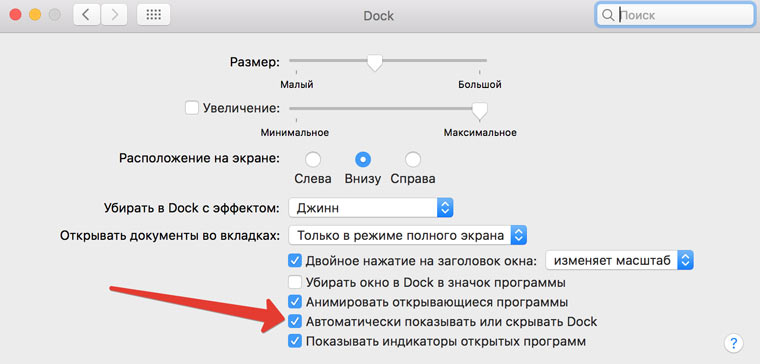
Task: Click the back navigation arrow
Action: pyautogui.click(x=86, y=15)
